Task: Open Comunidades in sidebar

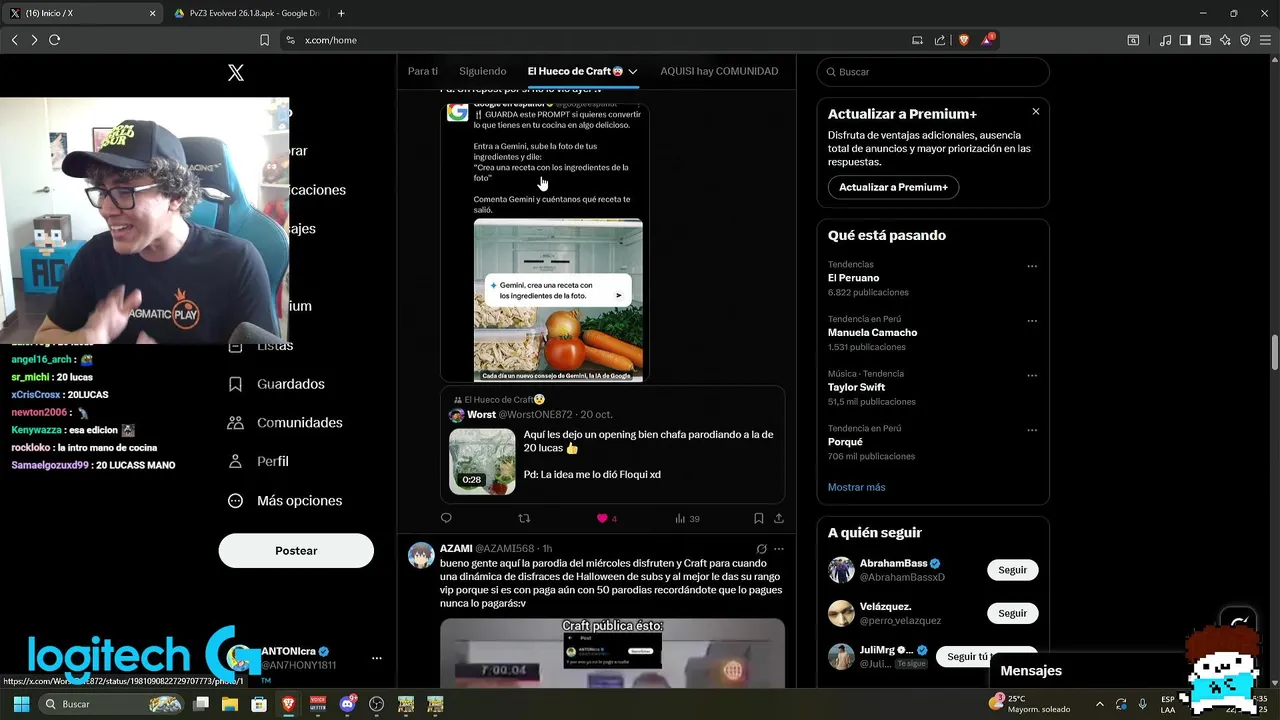Action: [285, 423]
